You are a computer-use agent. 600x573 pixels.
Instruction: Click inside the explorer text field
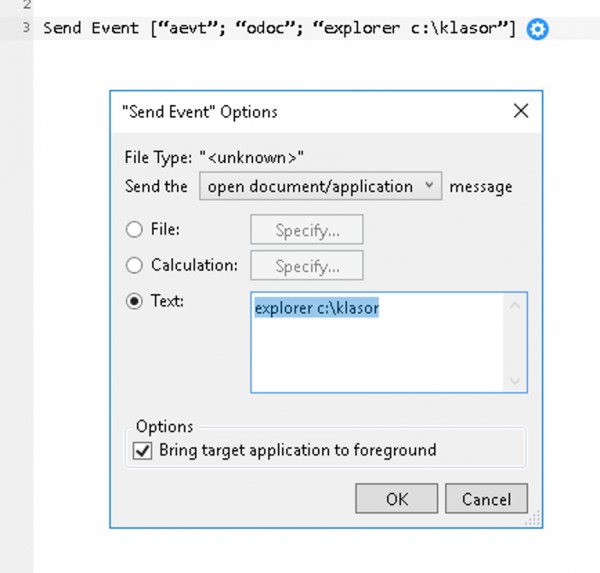click(x=377, y=343)
